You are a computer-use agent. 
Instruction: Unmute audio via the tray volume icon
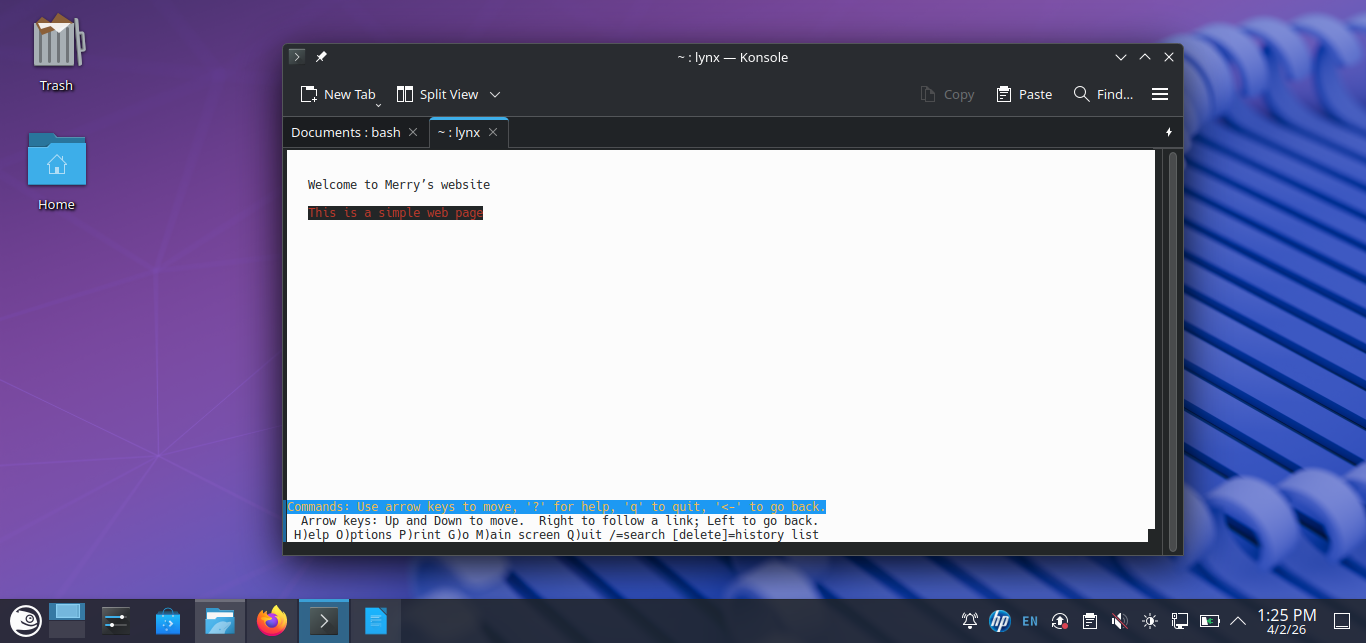[x=1120, y=621]
